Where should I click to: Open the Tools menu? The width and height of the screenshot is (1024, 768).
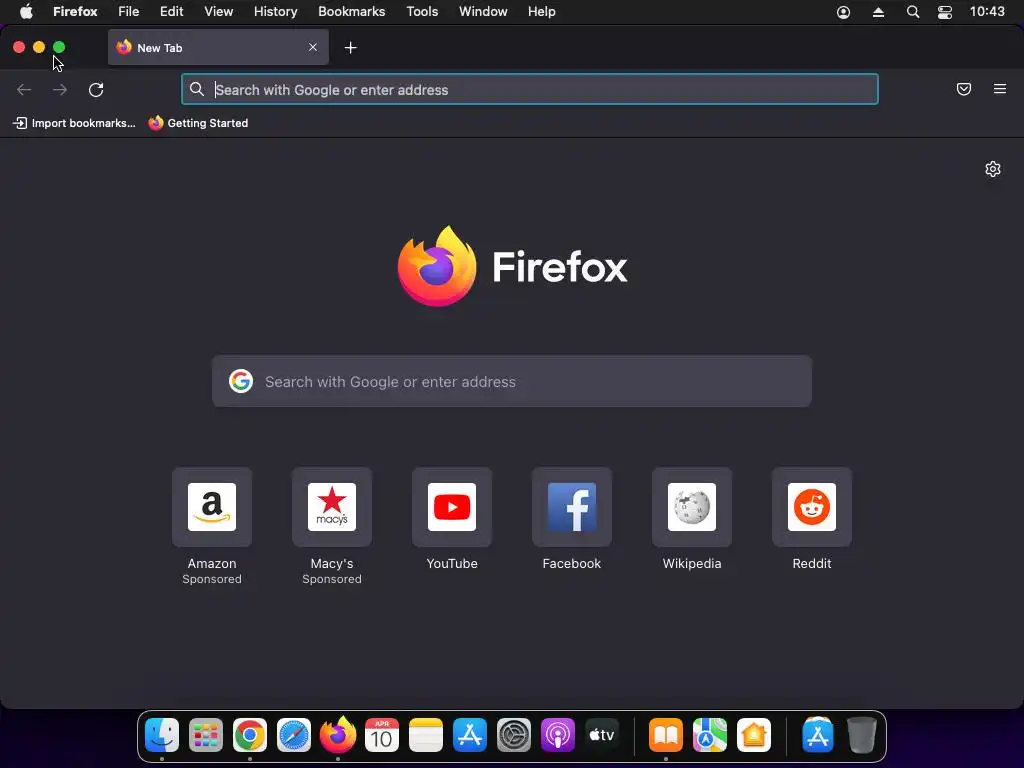[422, 12]
